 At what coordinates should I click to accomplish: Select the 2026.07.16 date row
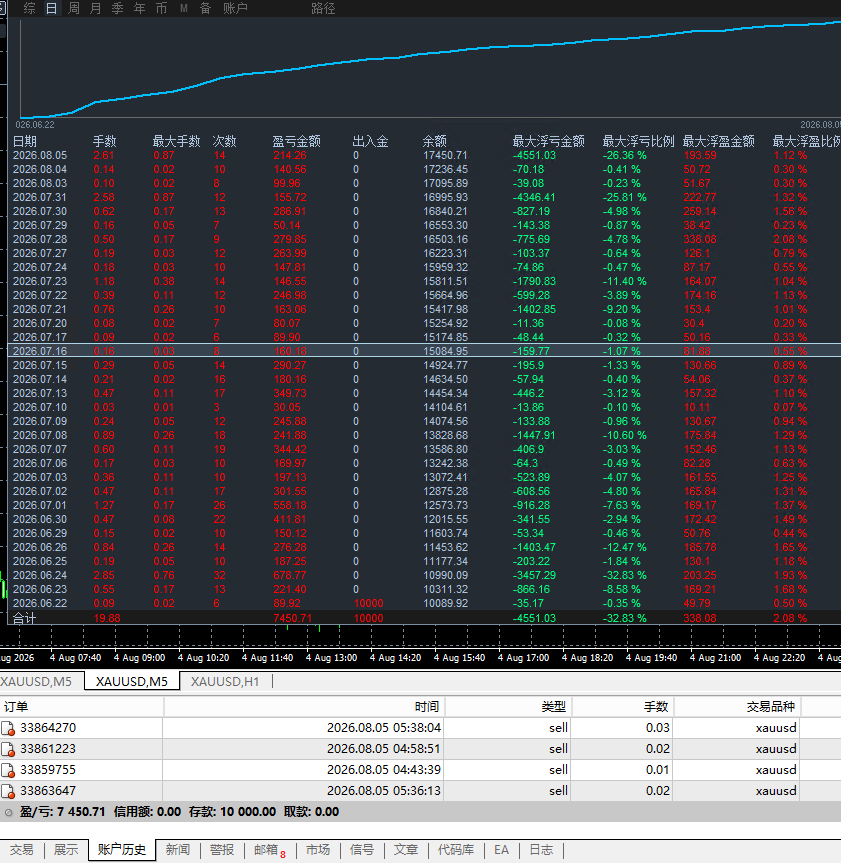coord(424,351)
